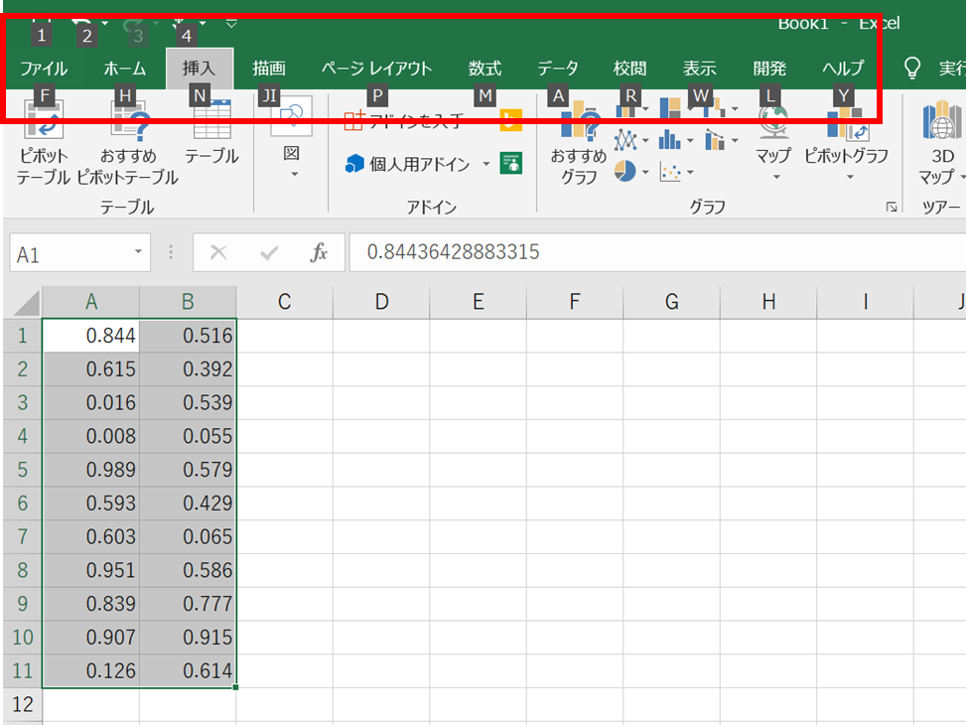Screen dimensions: 966x725
Task: Select the Insert (挿入) tab
Action: [199, 68]
